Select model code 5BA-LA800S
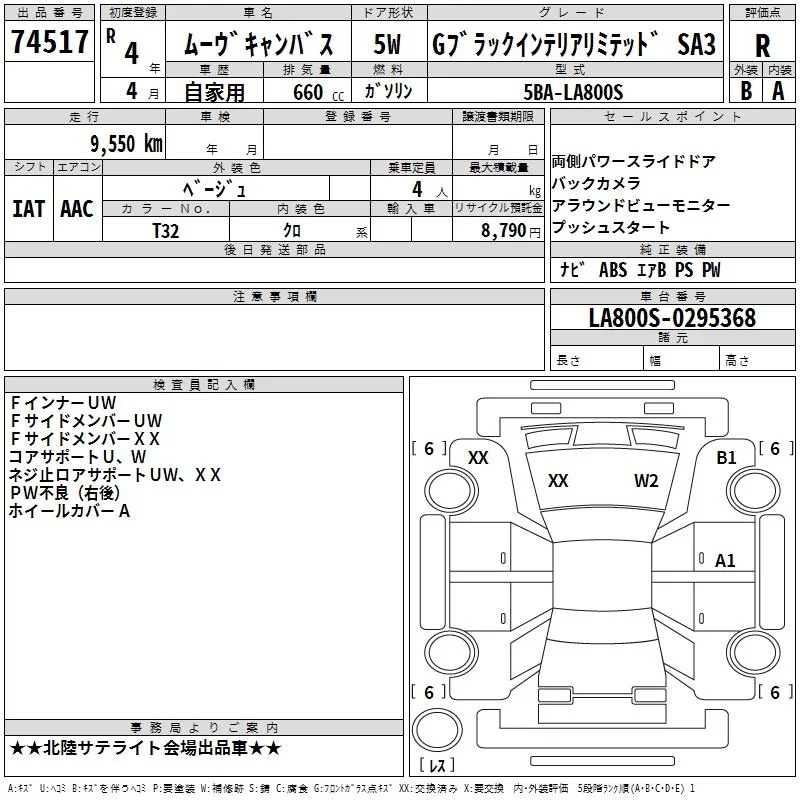 (573, 92)
